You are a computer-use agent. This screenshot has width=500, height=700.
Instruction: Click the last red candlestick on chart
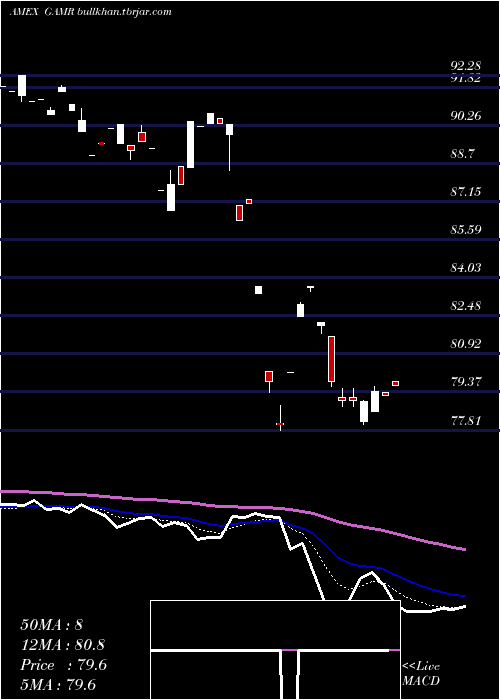(x=395, y=383)
